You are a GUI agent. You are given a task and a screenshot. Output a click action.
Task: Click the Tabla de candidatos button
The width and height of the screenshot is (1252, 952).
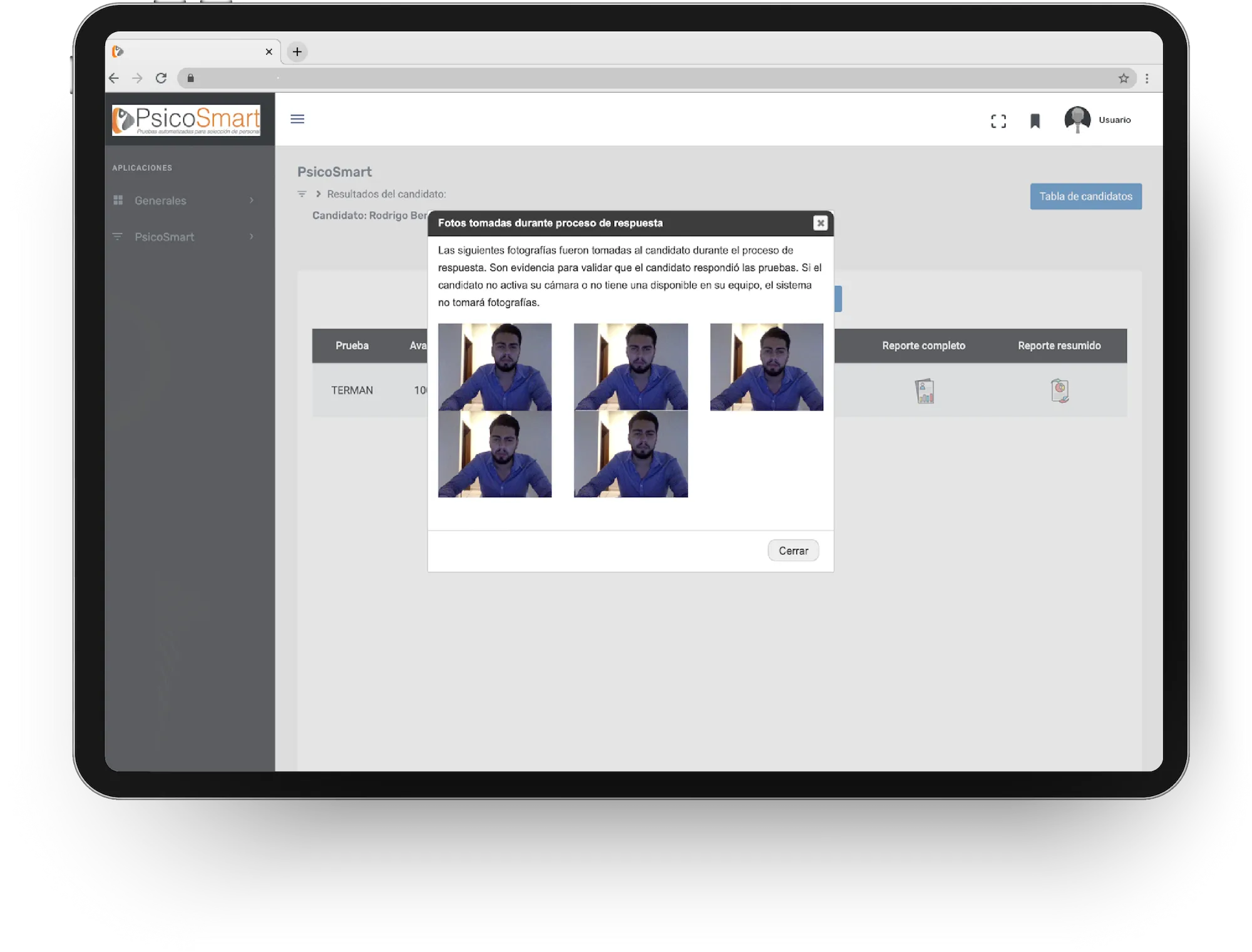tap(1085, 197)
